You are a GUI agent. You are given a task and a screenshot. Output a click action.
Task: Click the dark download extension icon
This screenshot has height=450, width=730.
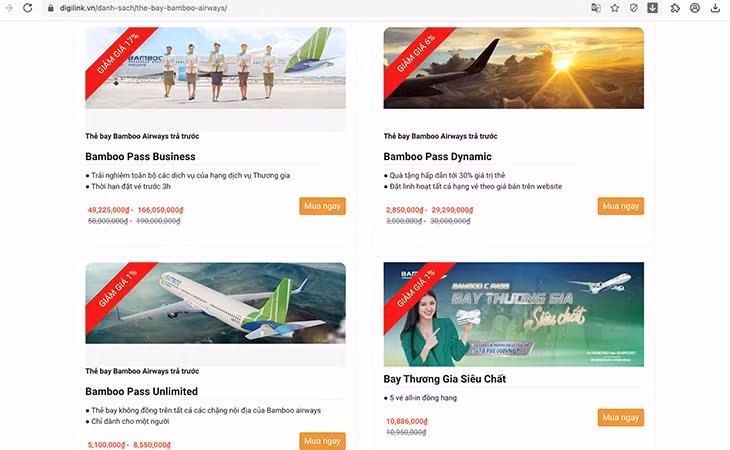[653, 7]
